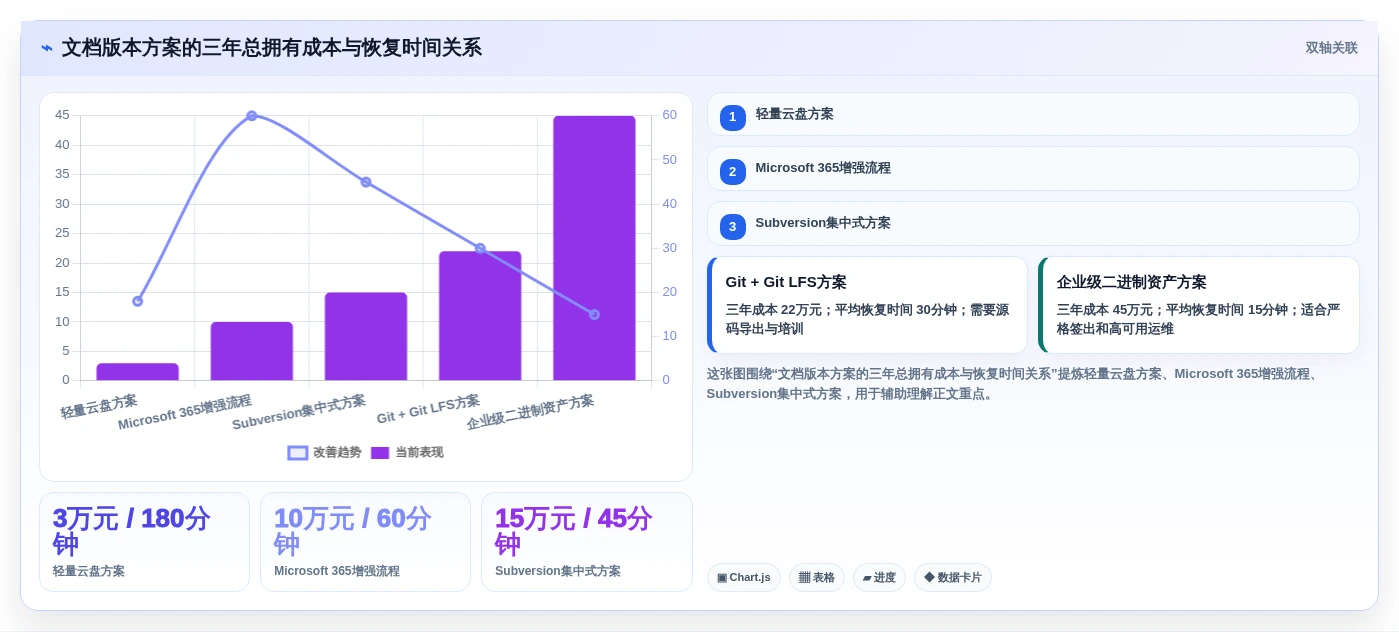The width and height of the screenshot is (1399, 632).
Task: Click the 企业级二进制资产方案 tallest bar
Action: pyautogui.click(x=594, y=248)
